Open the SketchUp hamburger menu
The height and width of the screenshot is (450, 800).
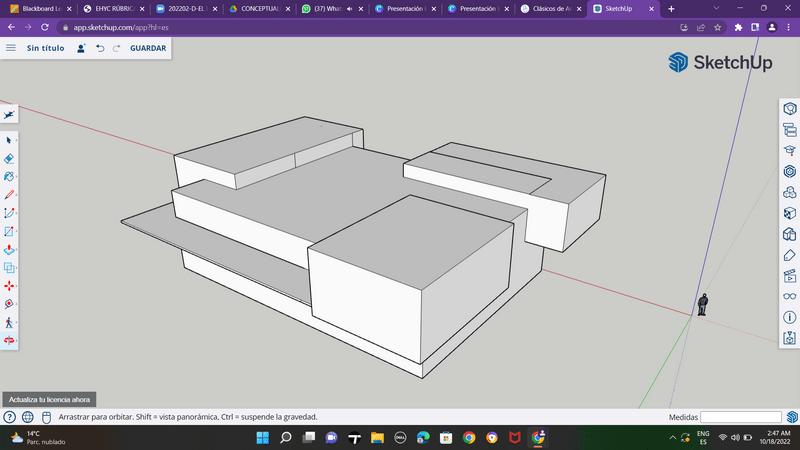(11, 48)
